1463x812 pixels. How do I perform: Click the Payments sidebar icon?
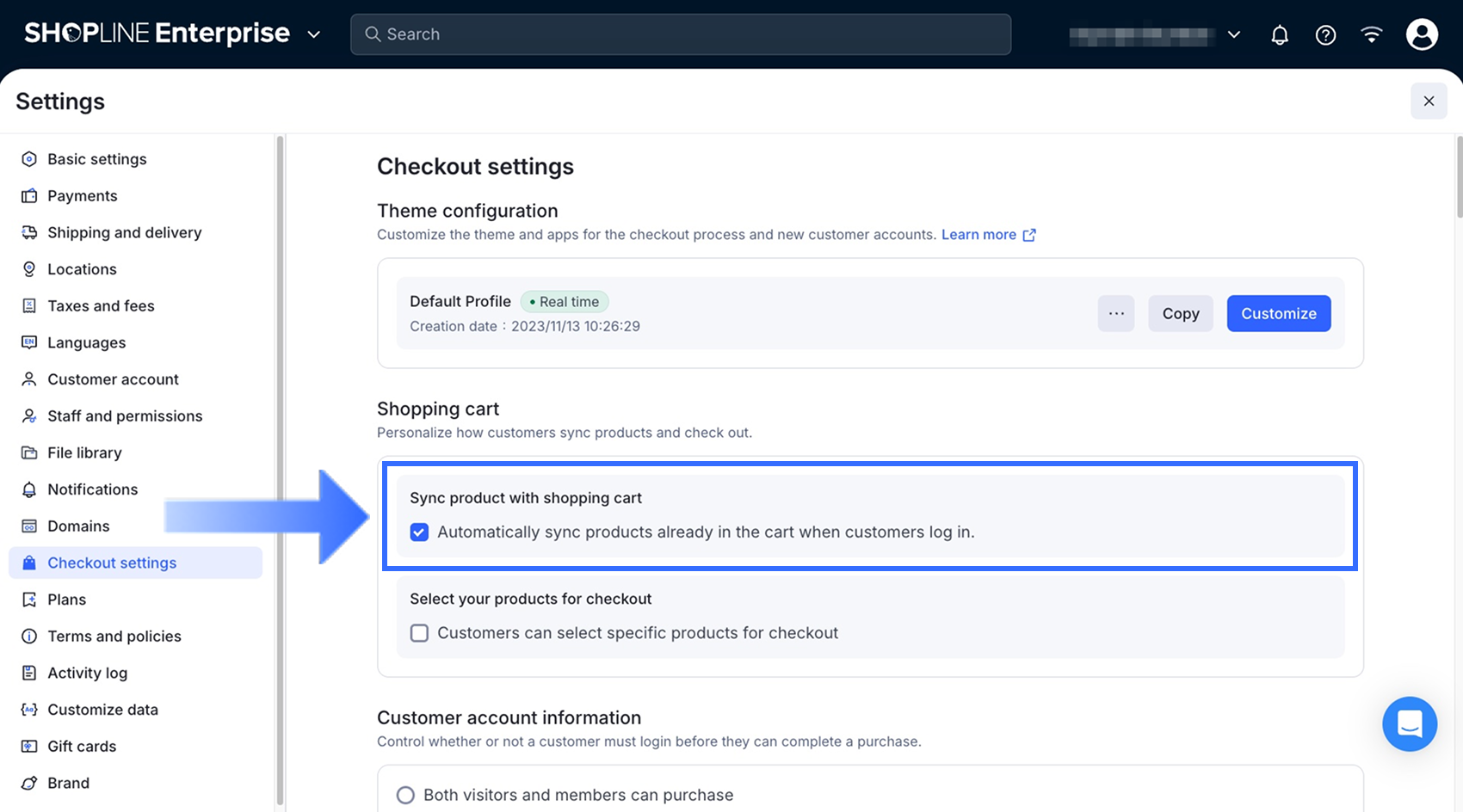pyautogui.click(x=29, y=196)
